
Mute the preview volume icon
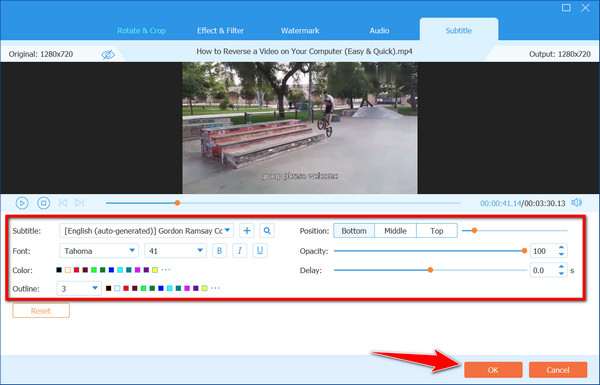[576, 202]
